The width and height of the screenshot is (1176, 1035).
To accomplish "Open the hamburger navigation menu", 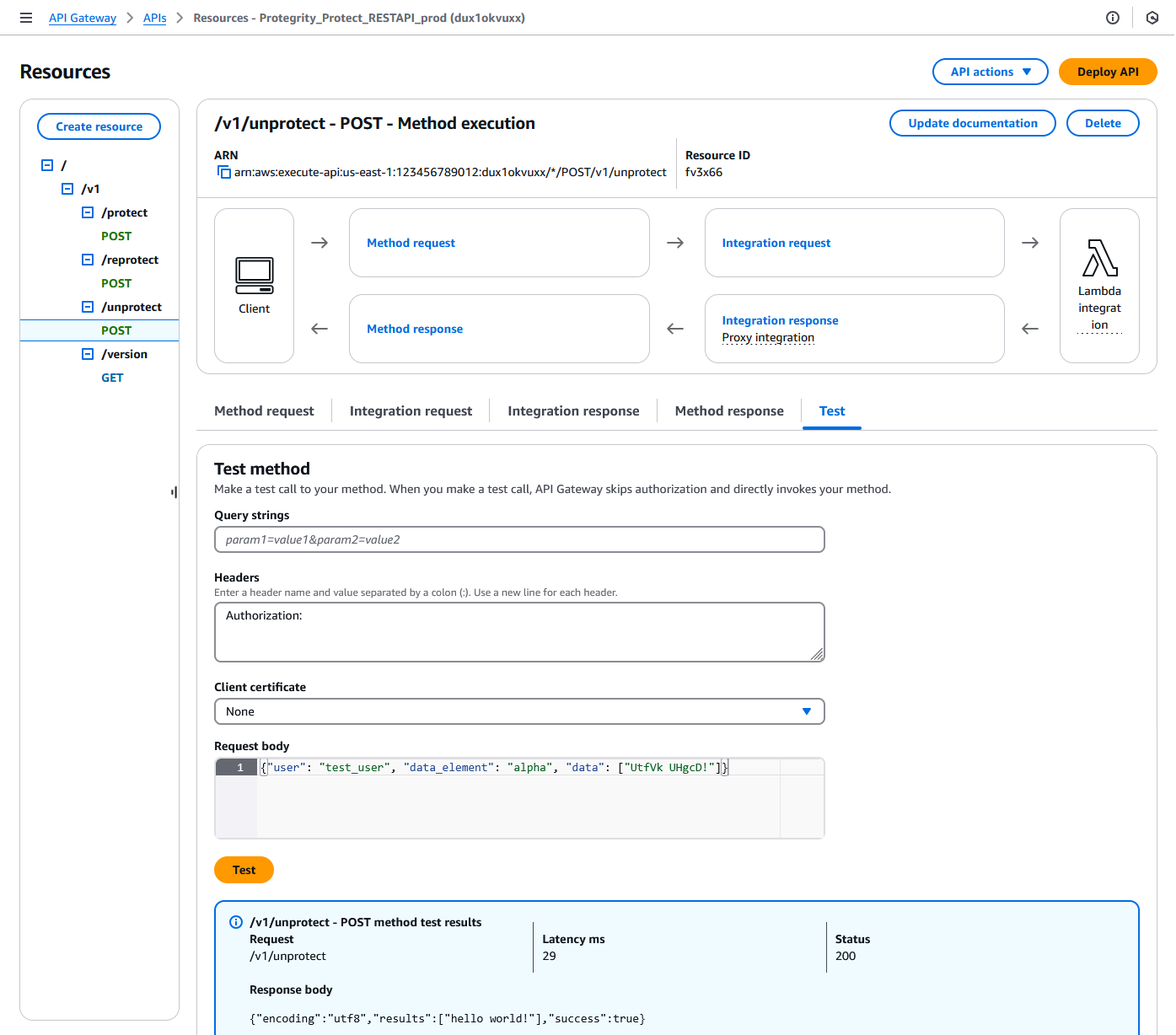I will 26,18.
